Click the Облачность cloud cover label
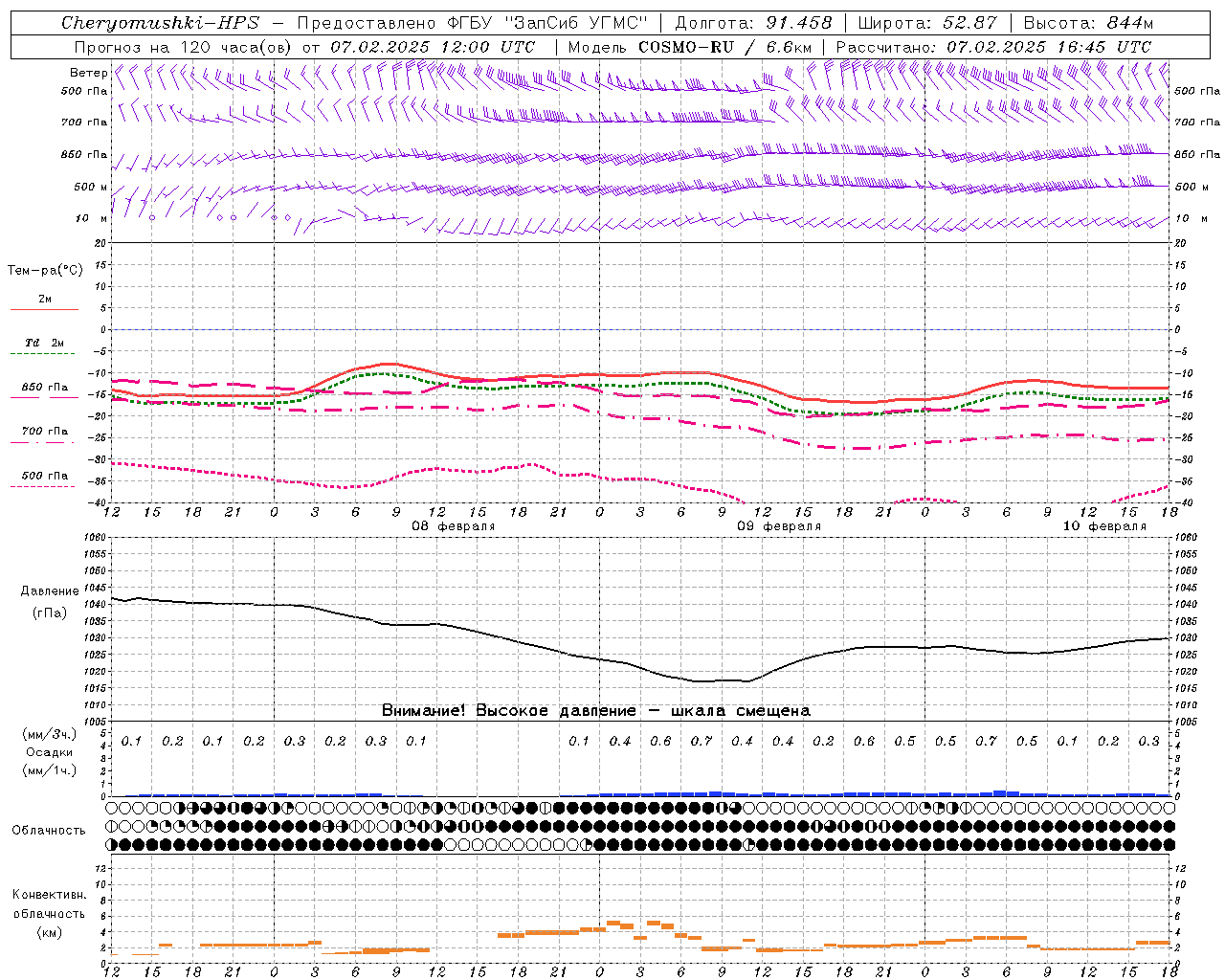This screenshot has width=1225, height=980. [x=49, y=831]
